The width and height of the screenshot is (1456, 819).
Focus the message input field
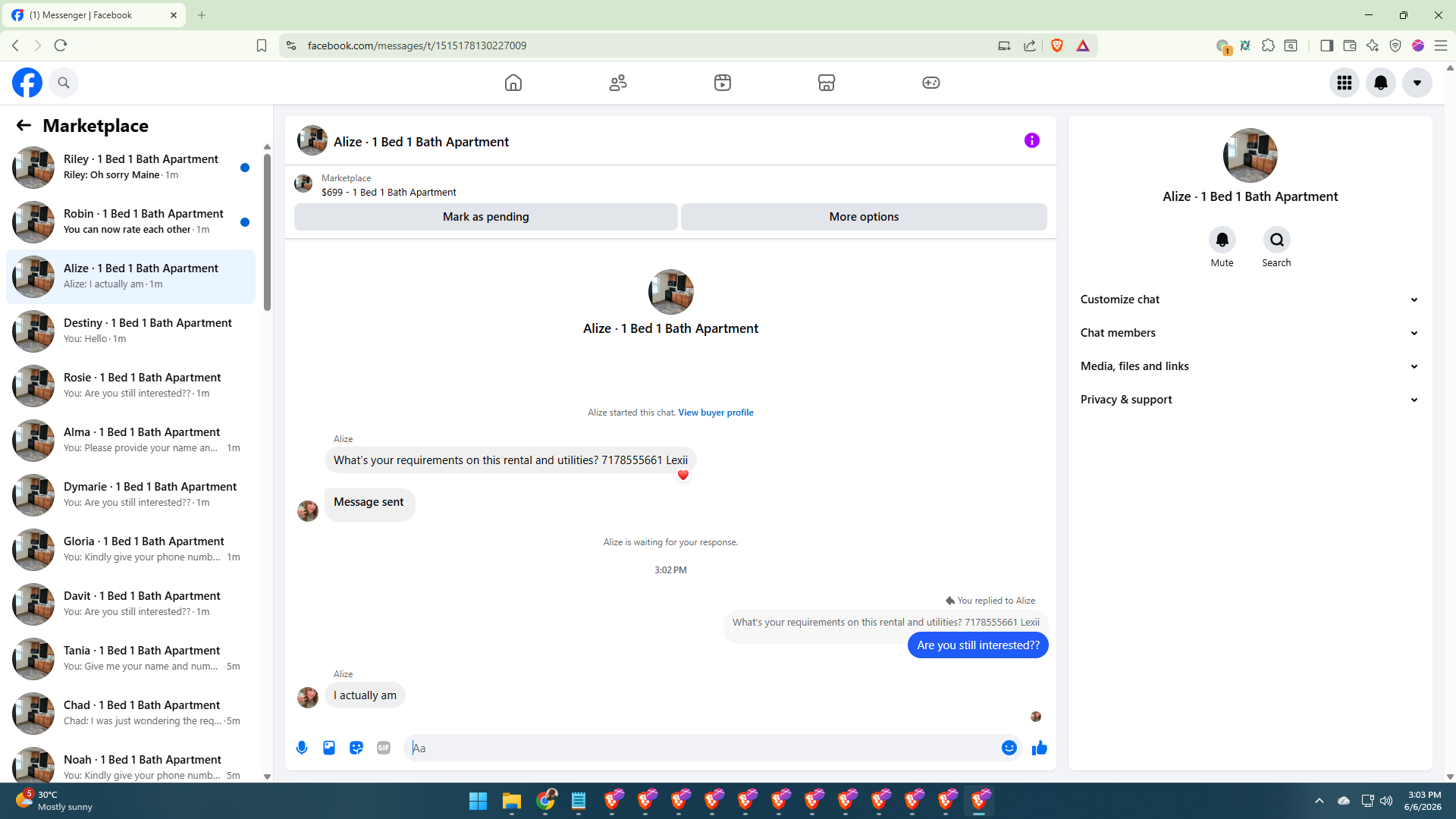pyautogui.click(x=704, y=748)
